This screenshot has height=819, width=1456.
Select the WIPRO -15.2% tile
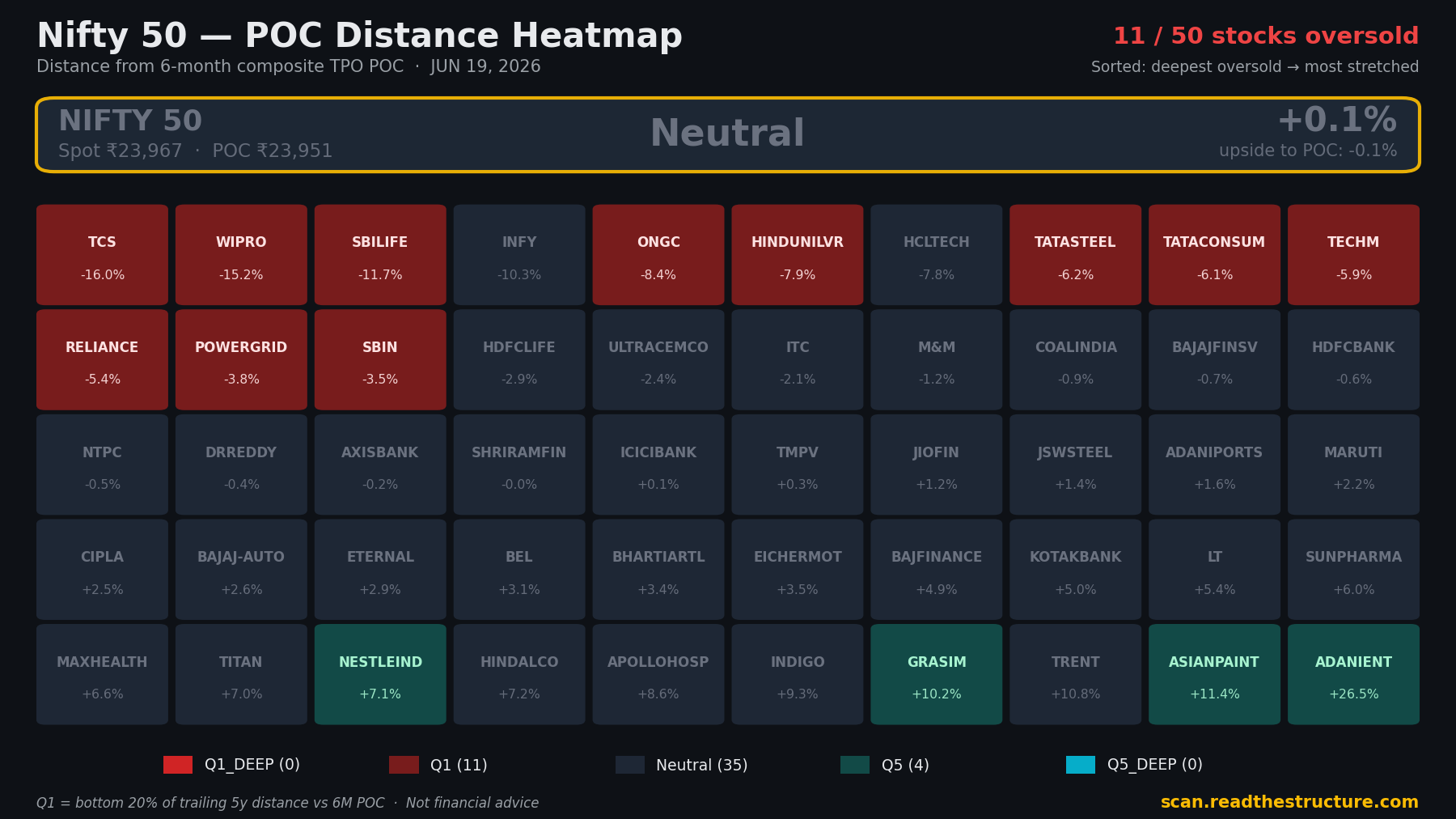pyautogui.click(x=241, y=255)
